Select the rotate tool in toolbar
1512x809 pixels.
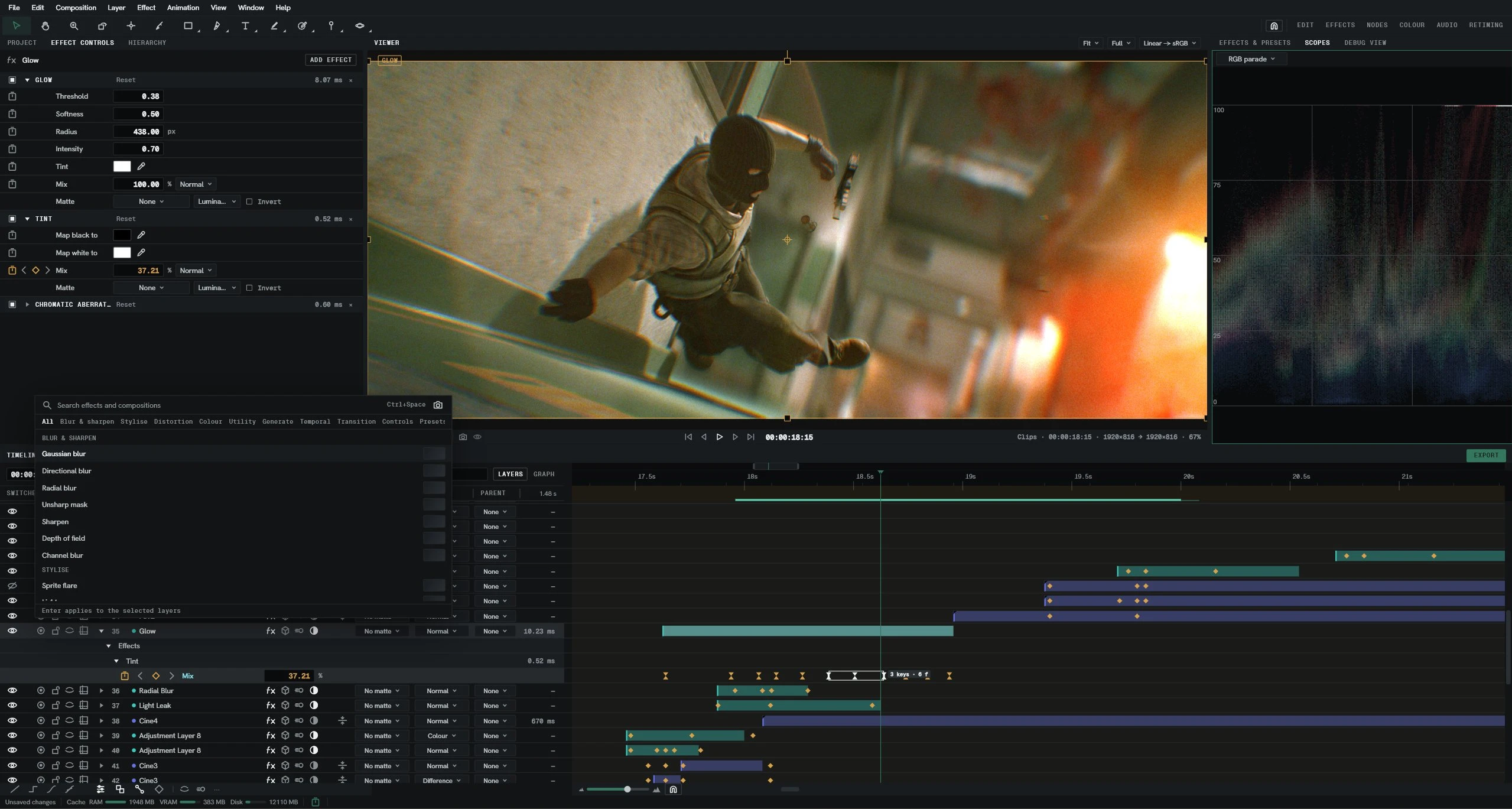coord(102,25)
